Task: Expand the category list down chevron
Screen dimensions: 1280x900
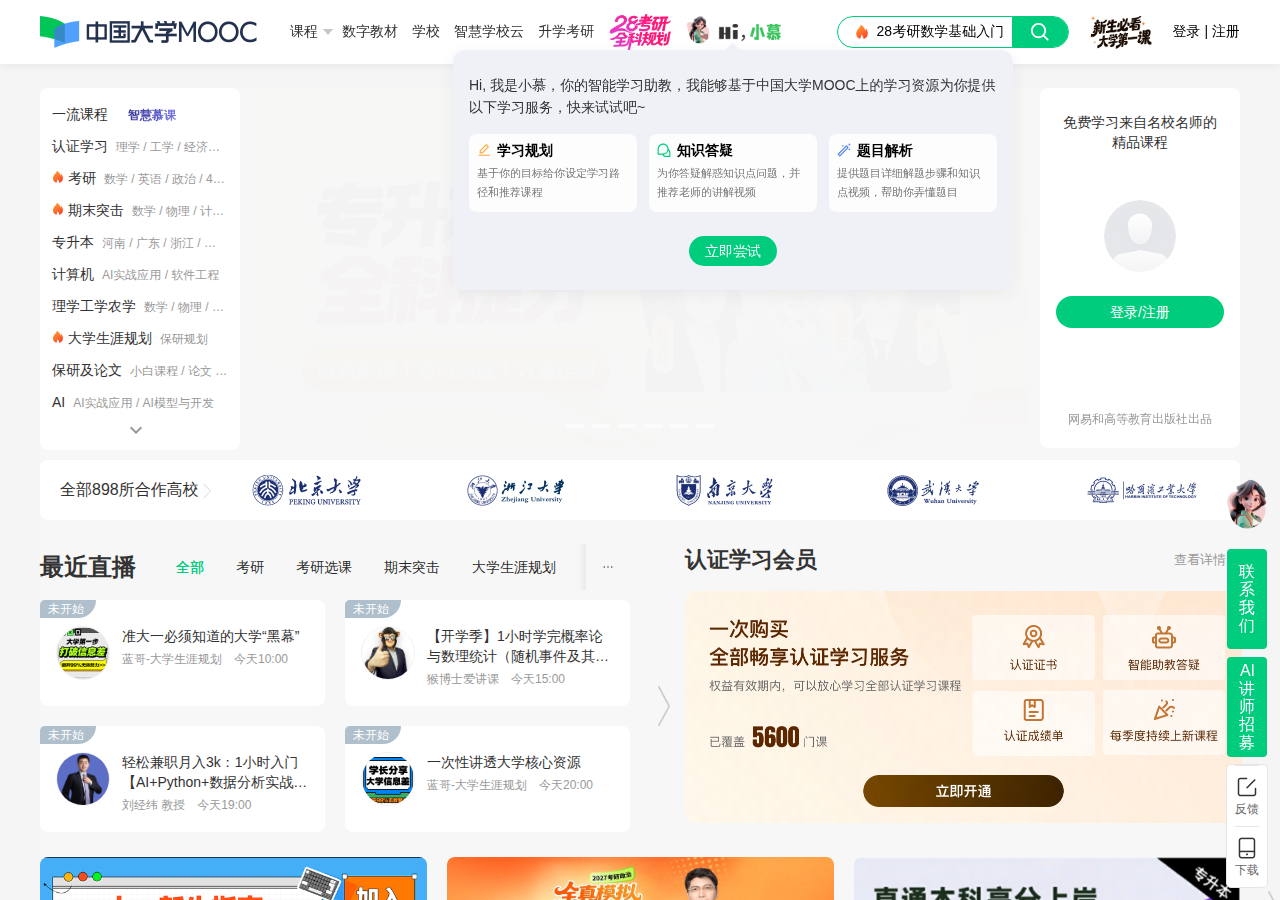Action: tap(136, 430)
